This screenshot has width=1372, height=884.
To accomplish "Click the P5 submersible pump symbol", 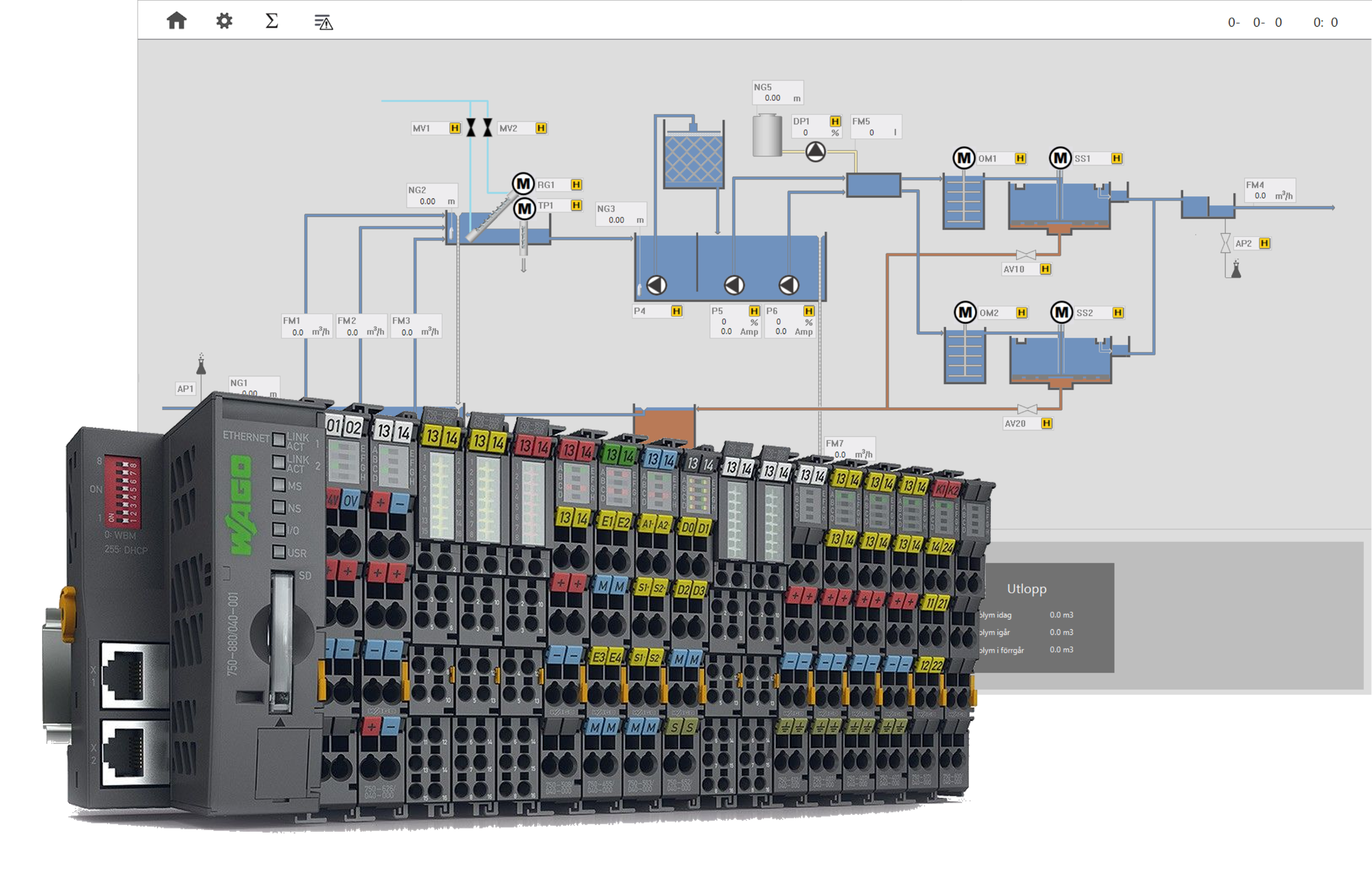I will point(734,285).
